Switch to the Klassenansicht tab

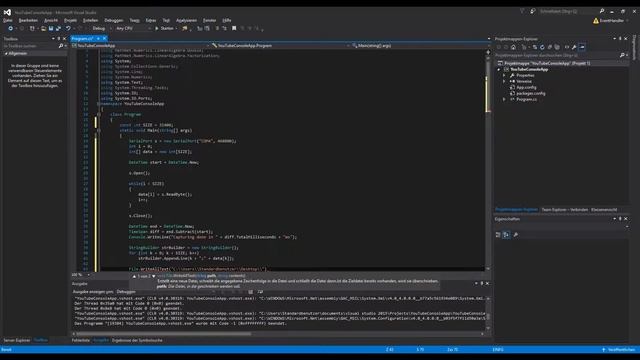[x=604, y=210]
